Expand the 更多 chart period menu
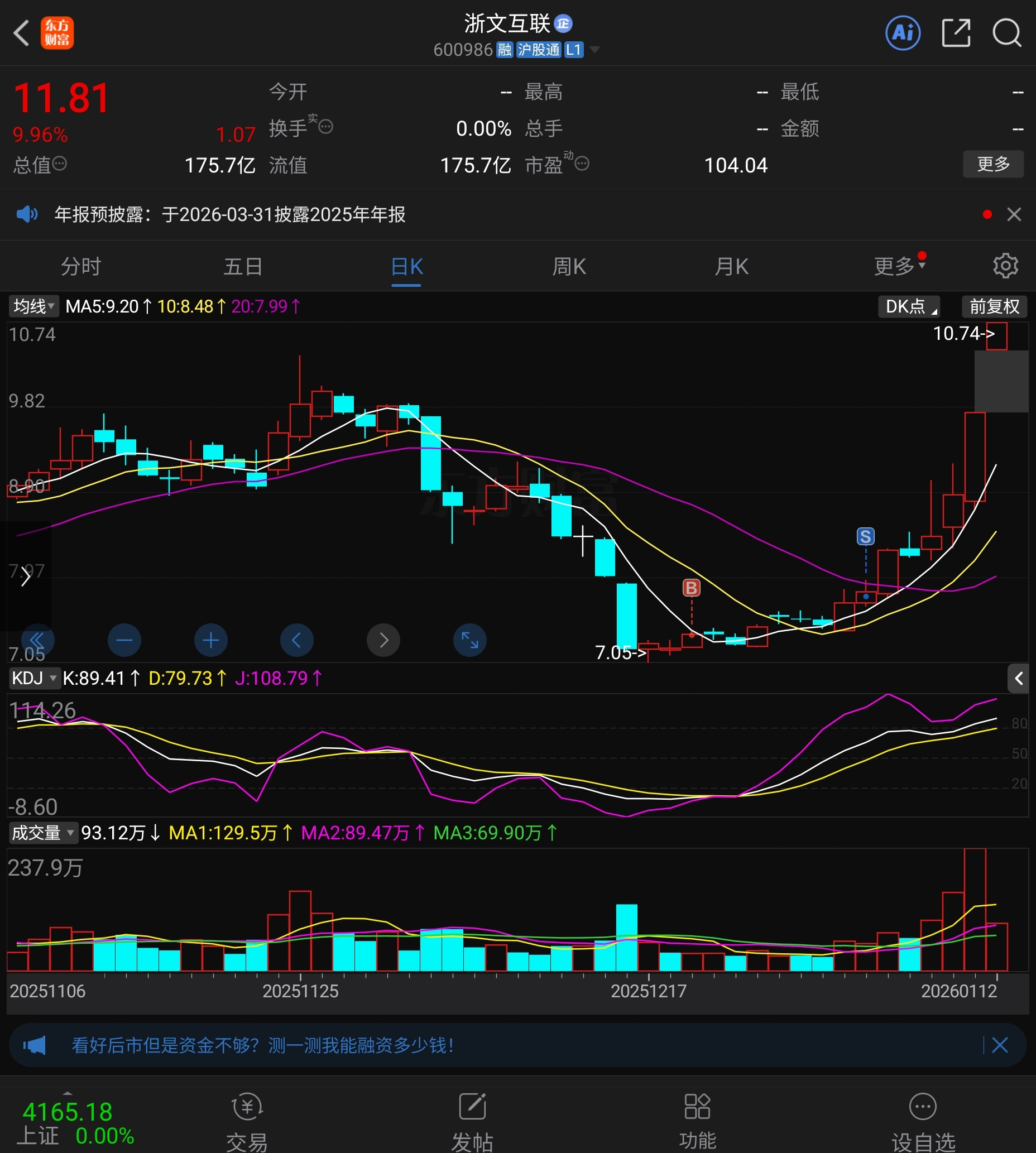This screenshot has width=1036, height=1153. click(899, 266)
